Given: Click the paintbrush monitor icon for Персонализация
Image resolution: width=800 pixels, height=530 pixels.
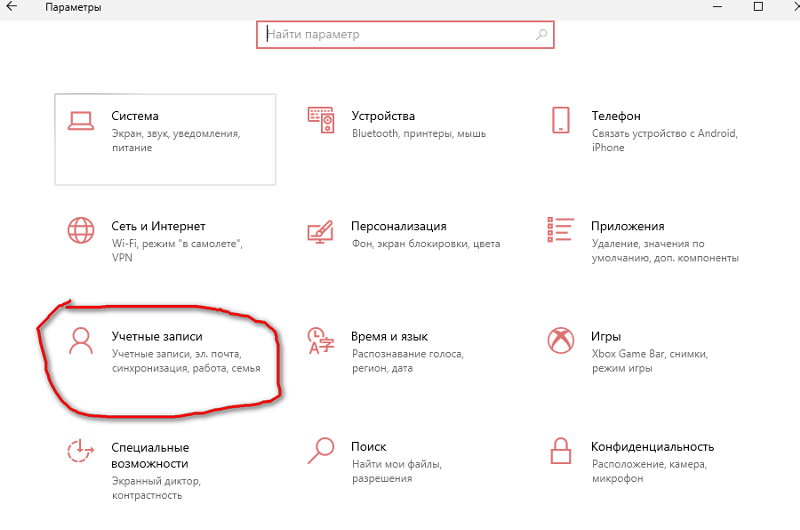Looking at the screenshot, I should 320,232.
